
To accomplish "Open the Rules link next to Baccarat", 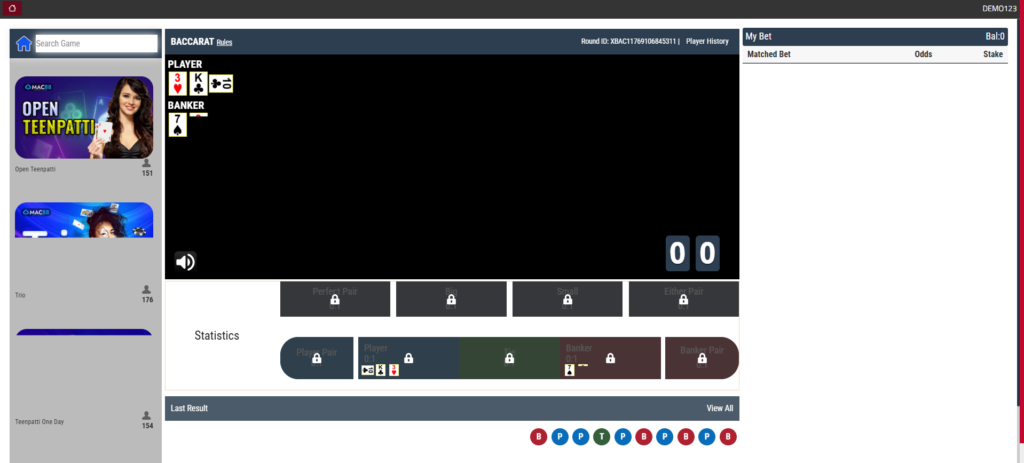I will click(225, 42).
